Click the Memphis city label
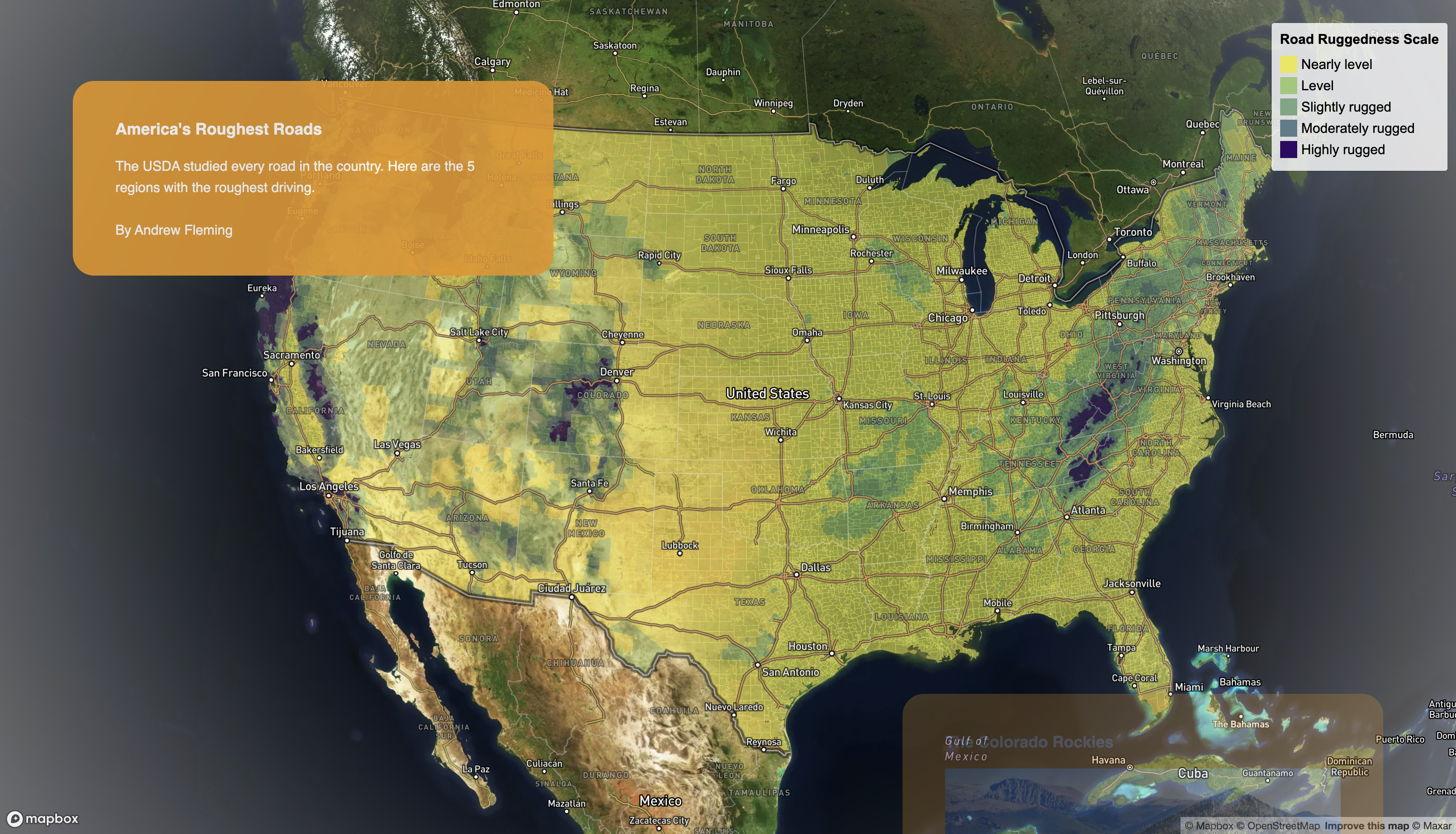Image resolution: width=1456 pixels, height=834 pixels. point(971,492)
